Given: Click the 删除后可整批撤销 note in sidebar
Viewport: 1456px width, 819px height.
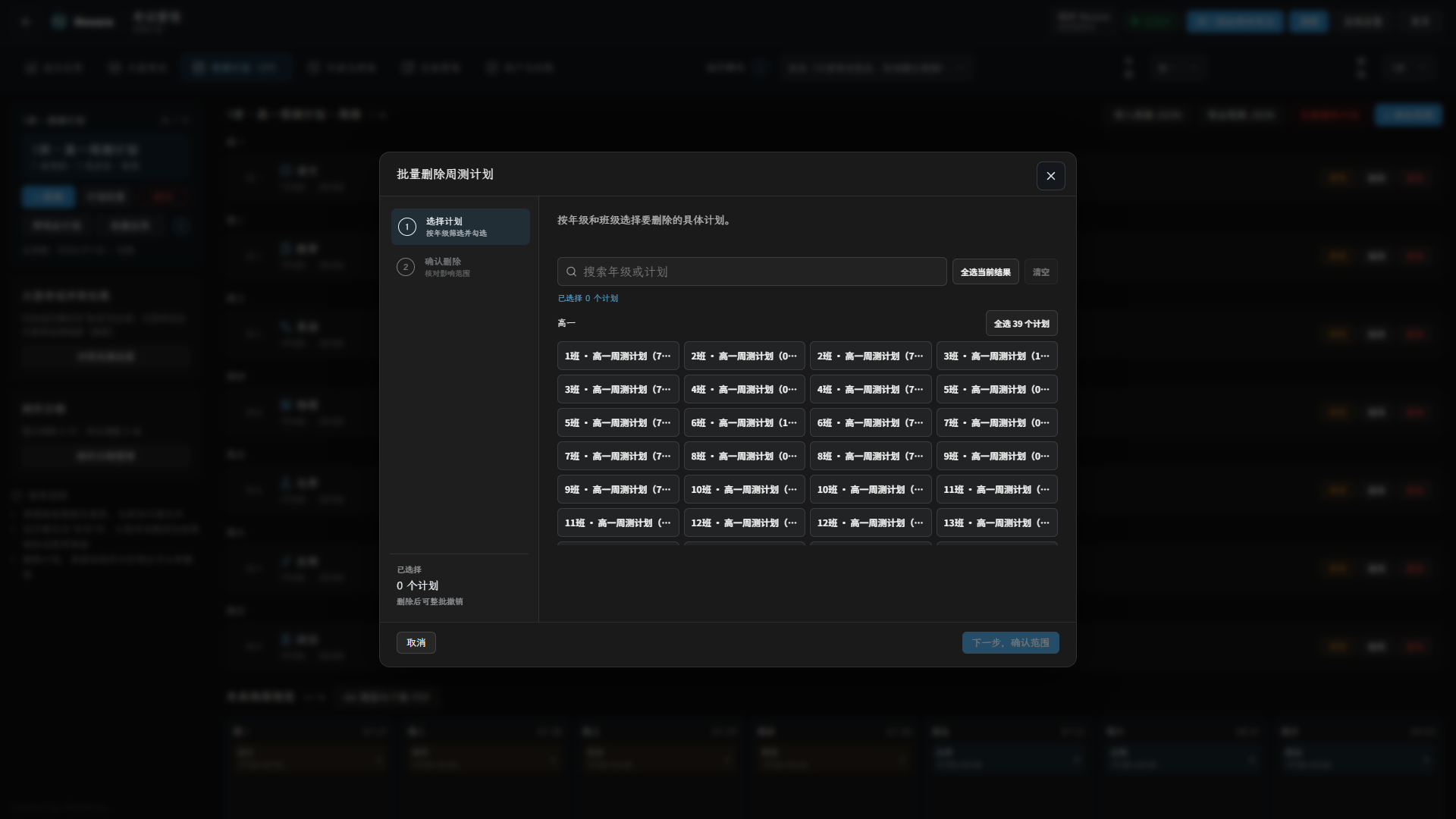Looking at the screenshot, I should 429,601.
